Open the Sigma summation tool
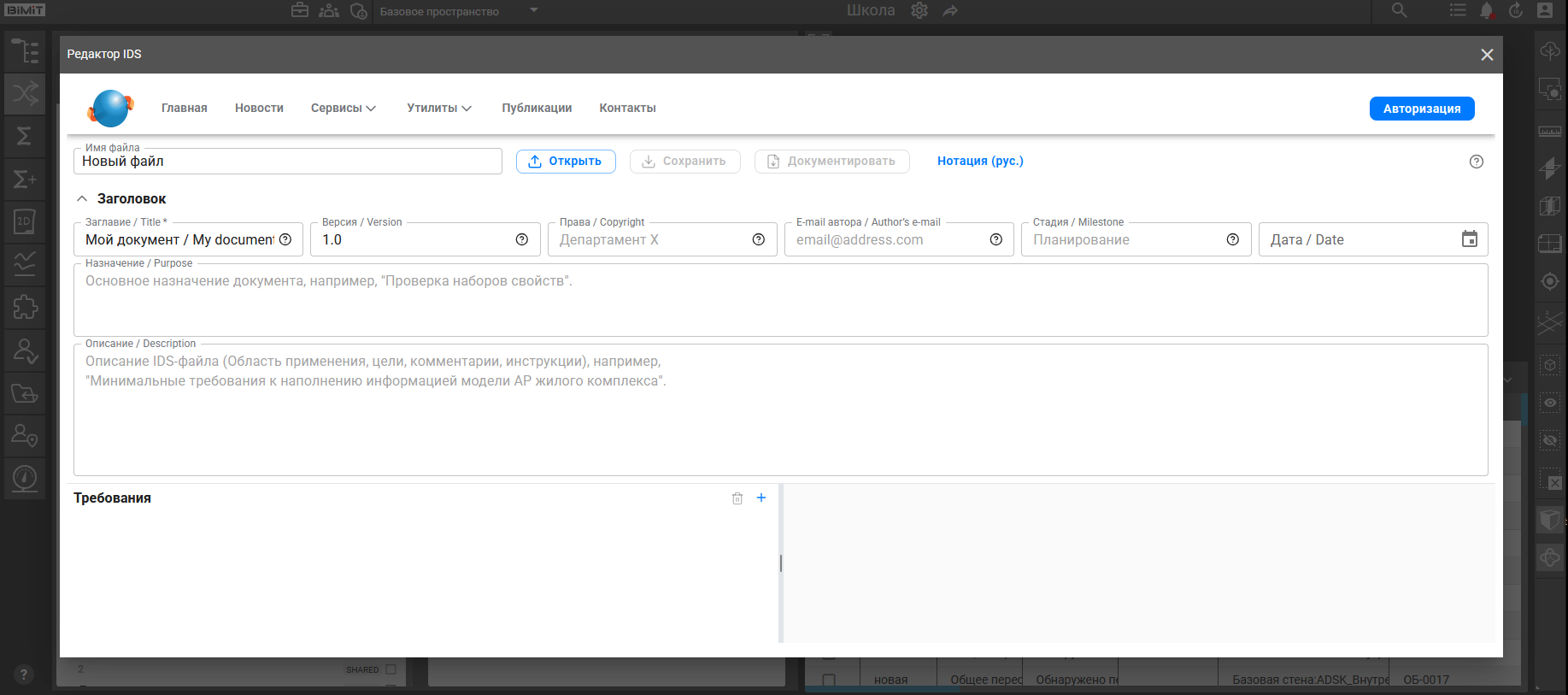 click(x=25, y=137)
